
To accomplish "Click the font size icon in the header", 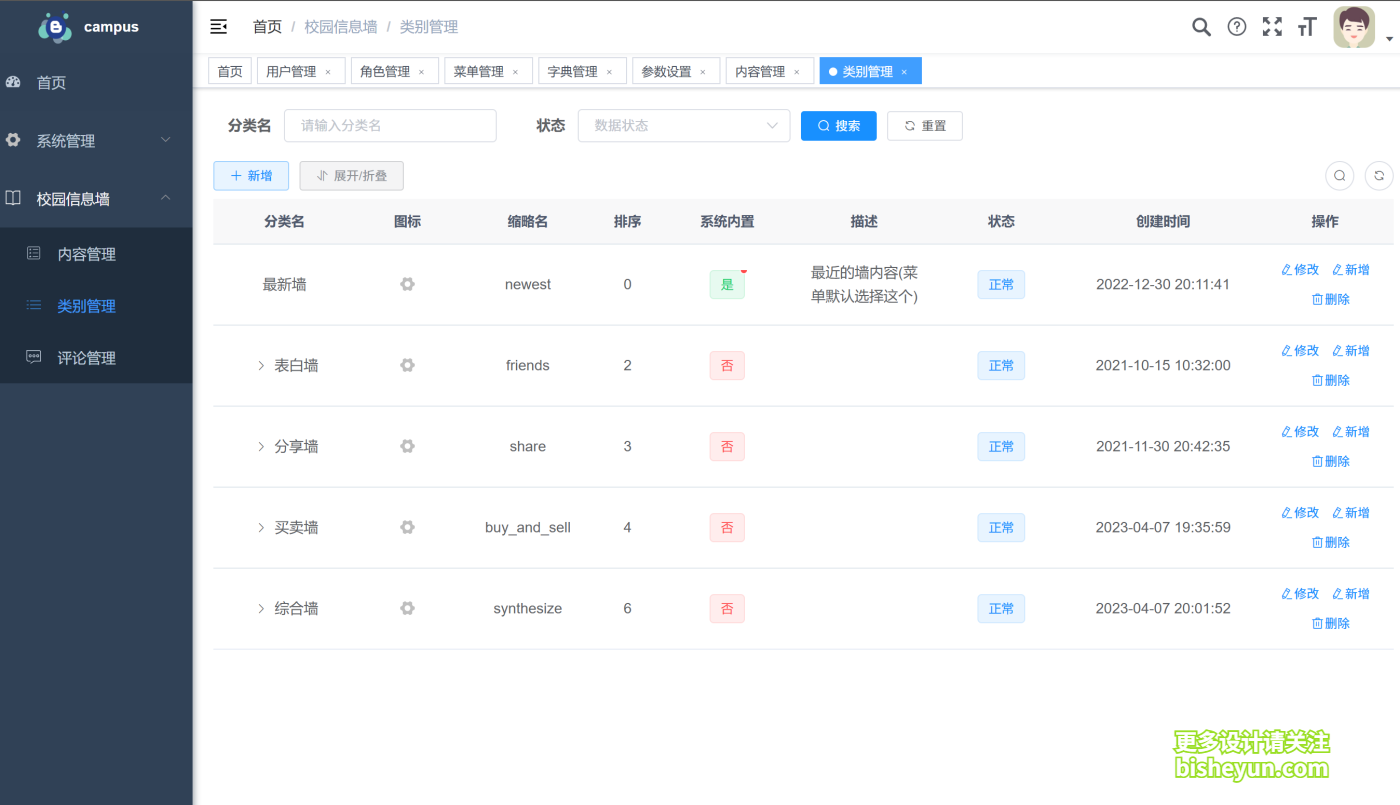I will [1307, 26].
